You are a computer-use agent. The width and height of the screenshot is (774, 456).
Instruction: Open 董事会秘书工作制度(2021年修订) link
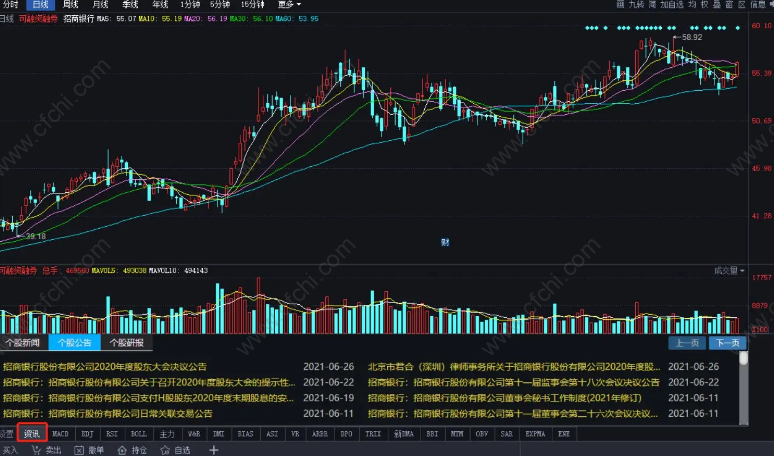[x=505, y=398]
